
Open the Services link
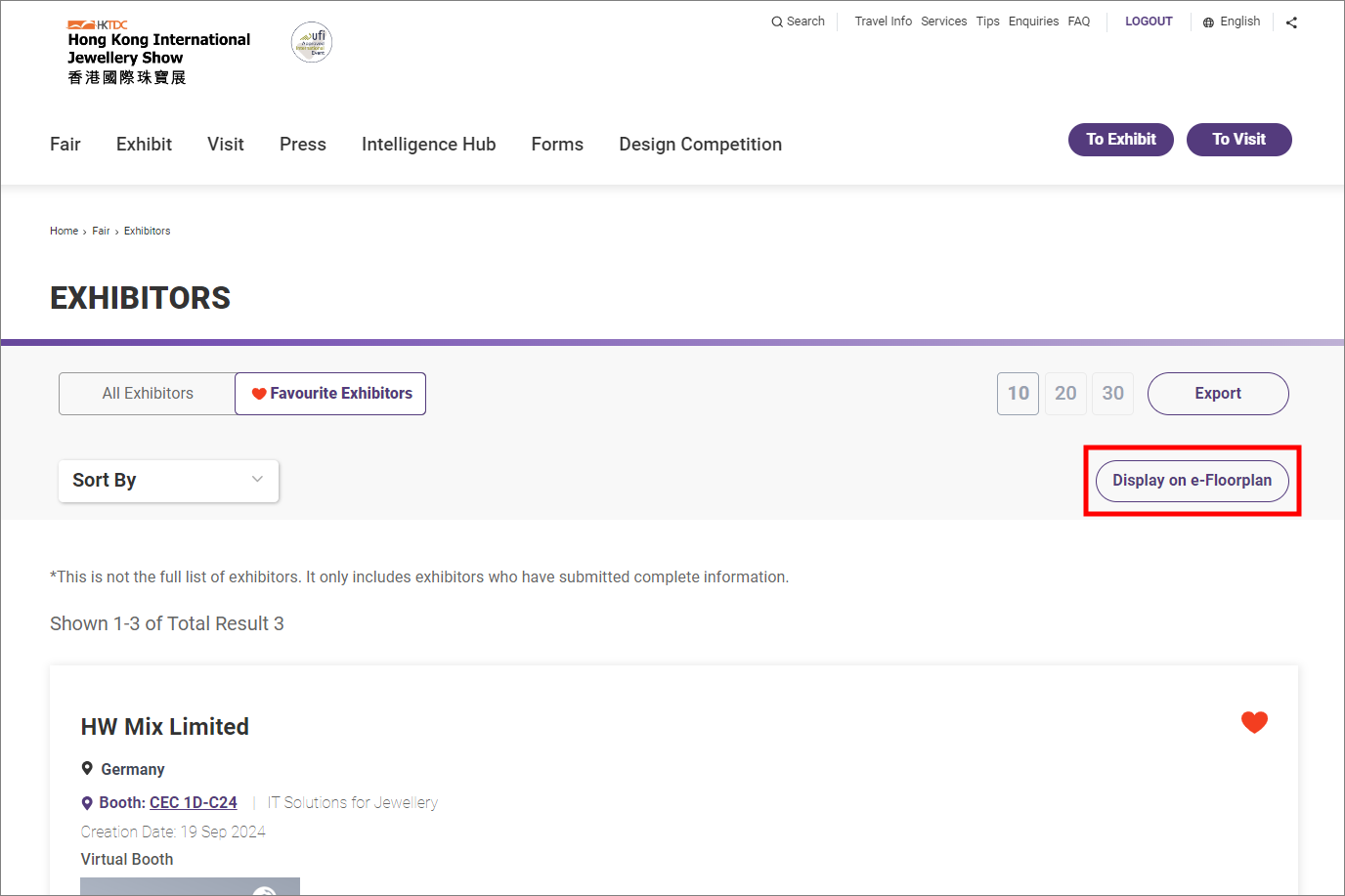click(943, 21)
